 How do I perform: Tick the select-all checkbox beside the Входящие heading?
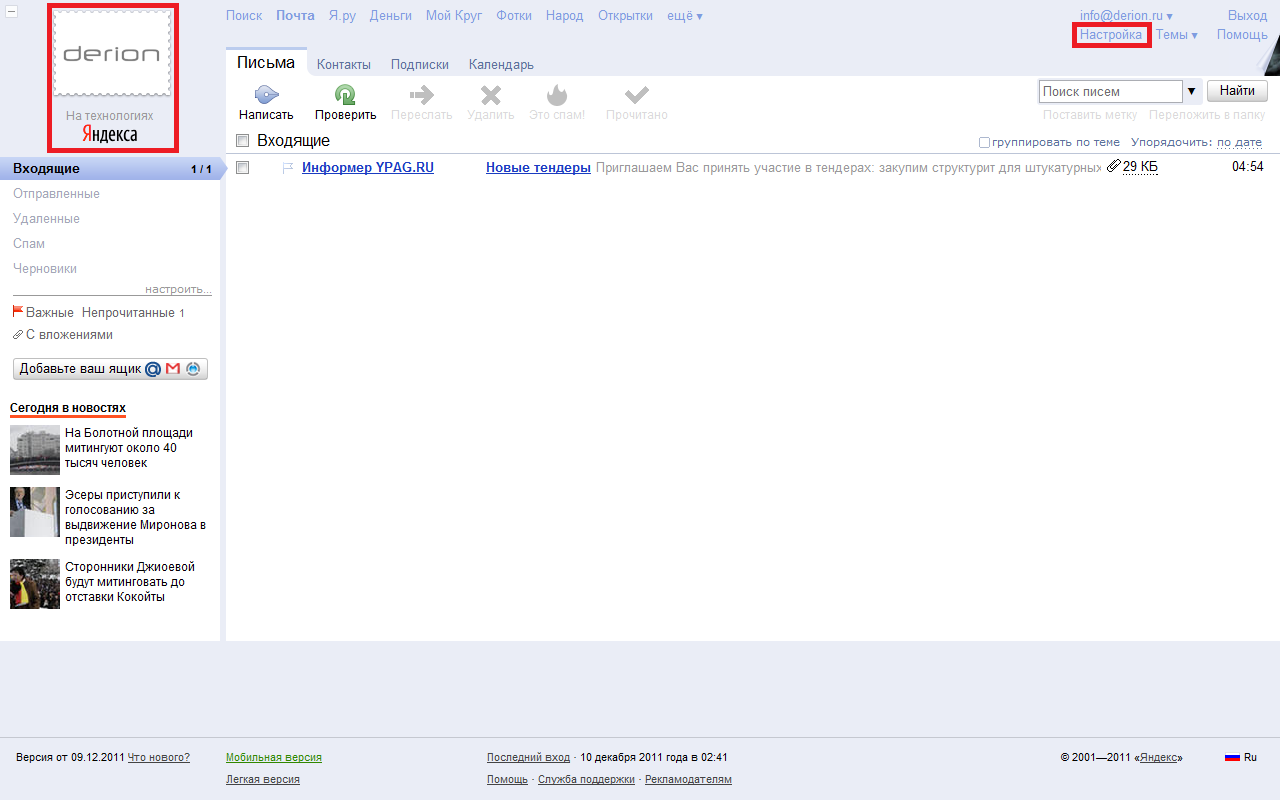coord(242,141)
